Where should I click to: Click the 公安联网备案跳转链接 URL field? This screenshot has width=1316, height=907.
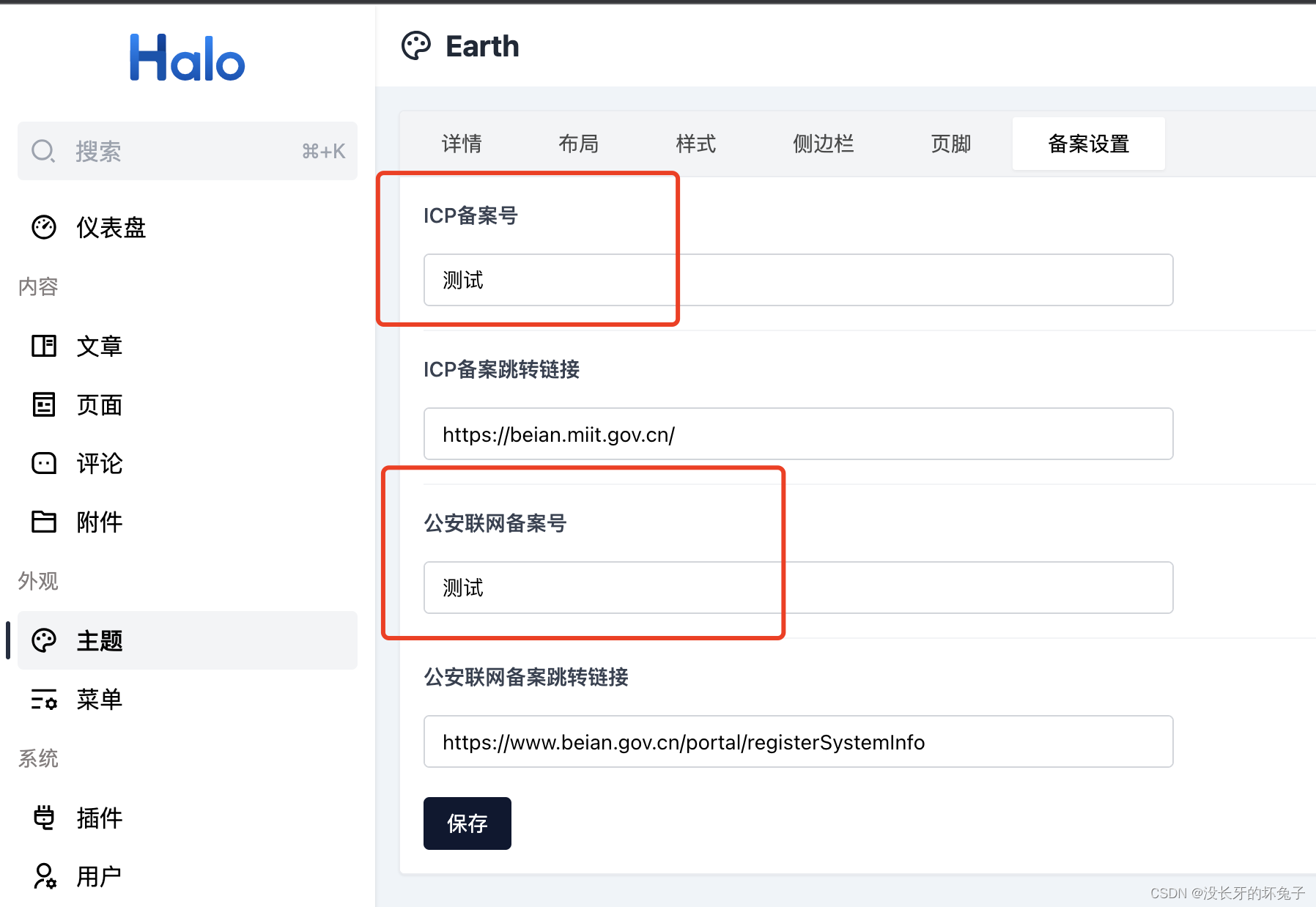799,741
